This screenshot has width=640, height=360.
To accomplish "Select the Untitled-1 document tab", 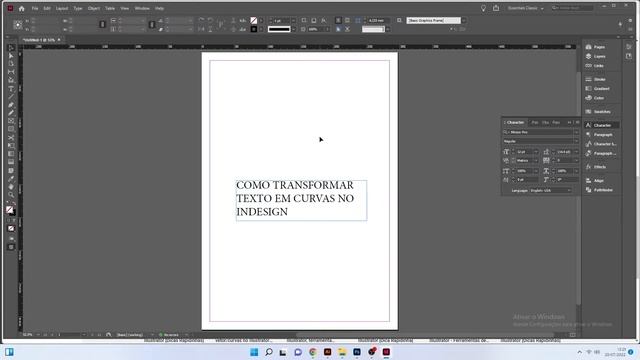I will [x=39, y=40].
